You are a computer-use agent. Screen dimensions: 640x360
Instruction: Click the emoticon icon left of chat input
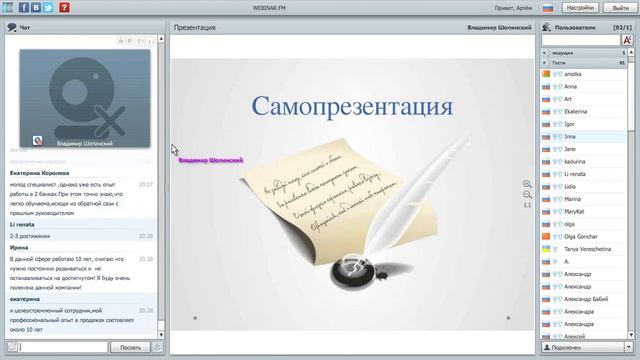(x=12, y=347)
